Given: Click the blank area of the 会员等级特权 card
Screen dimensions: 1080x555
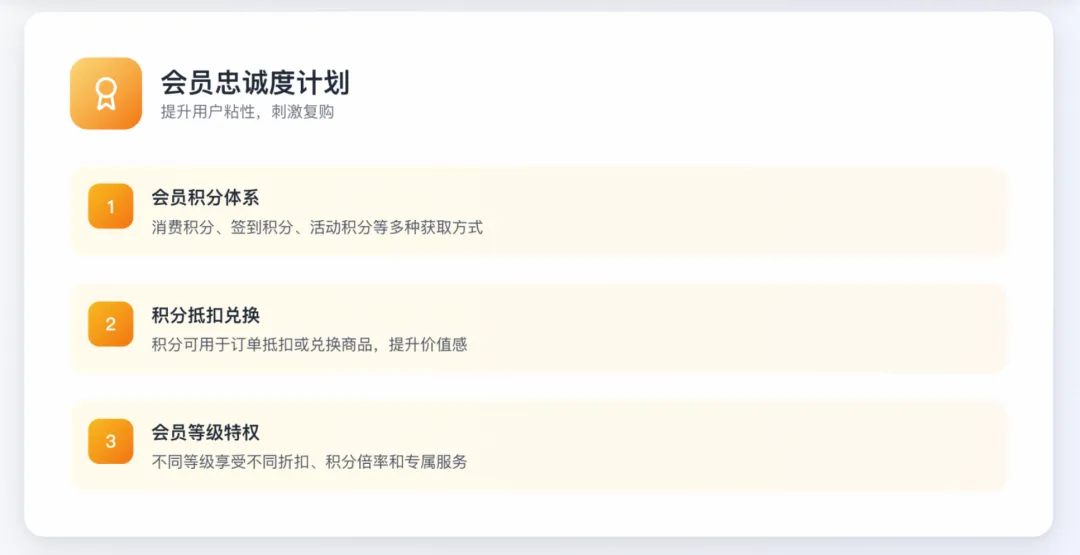Looking at the screenshot, I should pos(750,445).
